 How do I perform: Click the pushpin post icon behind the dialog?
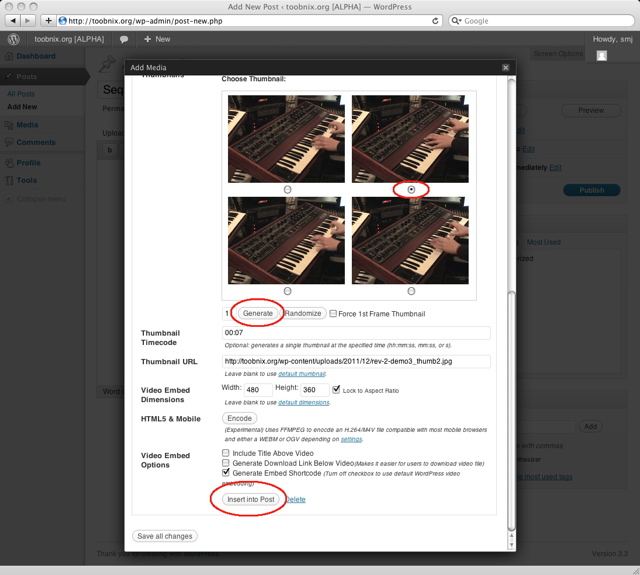pos(107,64)
